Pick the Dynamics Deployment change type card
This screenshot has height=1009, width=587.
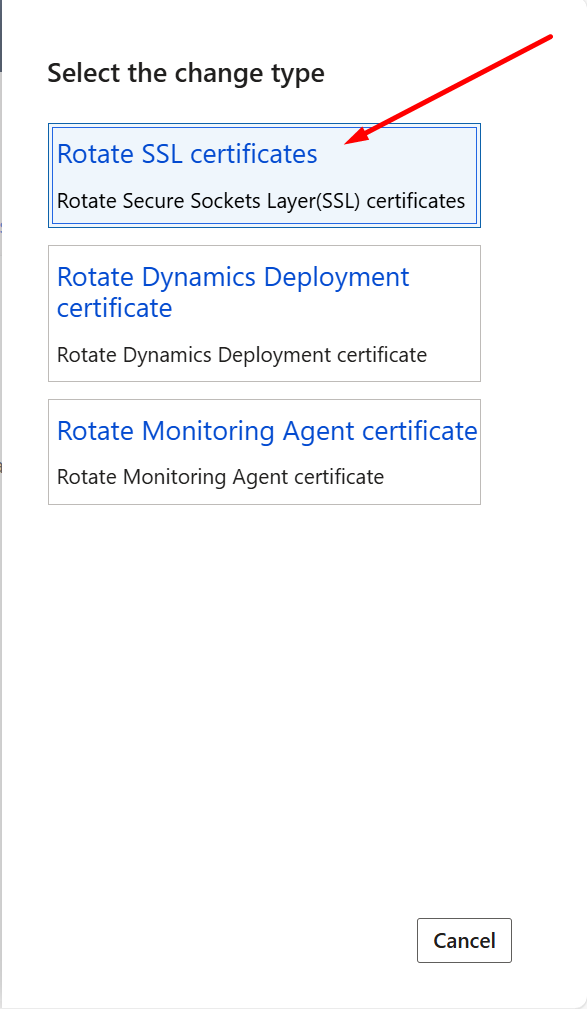[265, 313]
